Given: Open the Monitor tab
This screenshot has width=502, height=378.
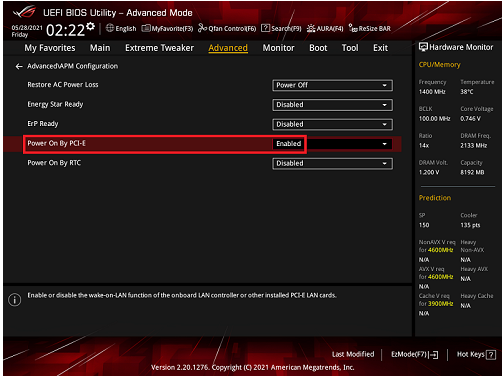Looking at the screenshot, I should click(278, 48).
